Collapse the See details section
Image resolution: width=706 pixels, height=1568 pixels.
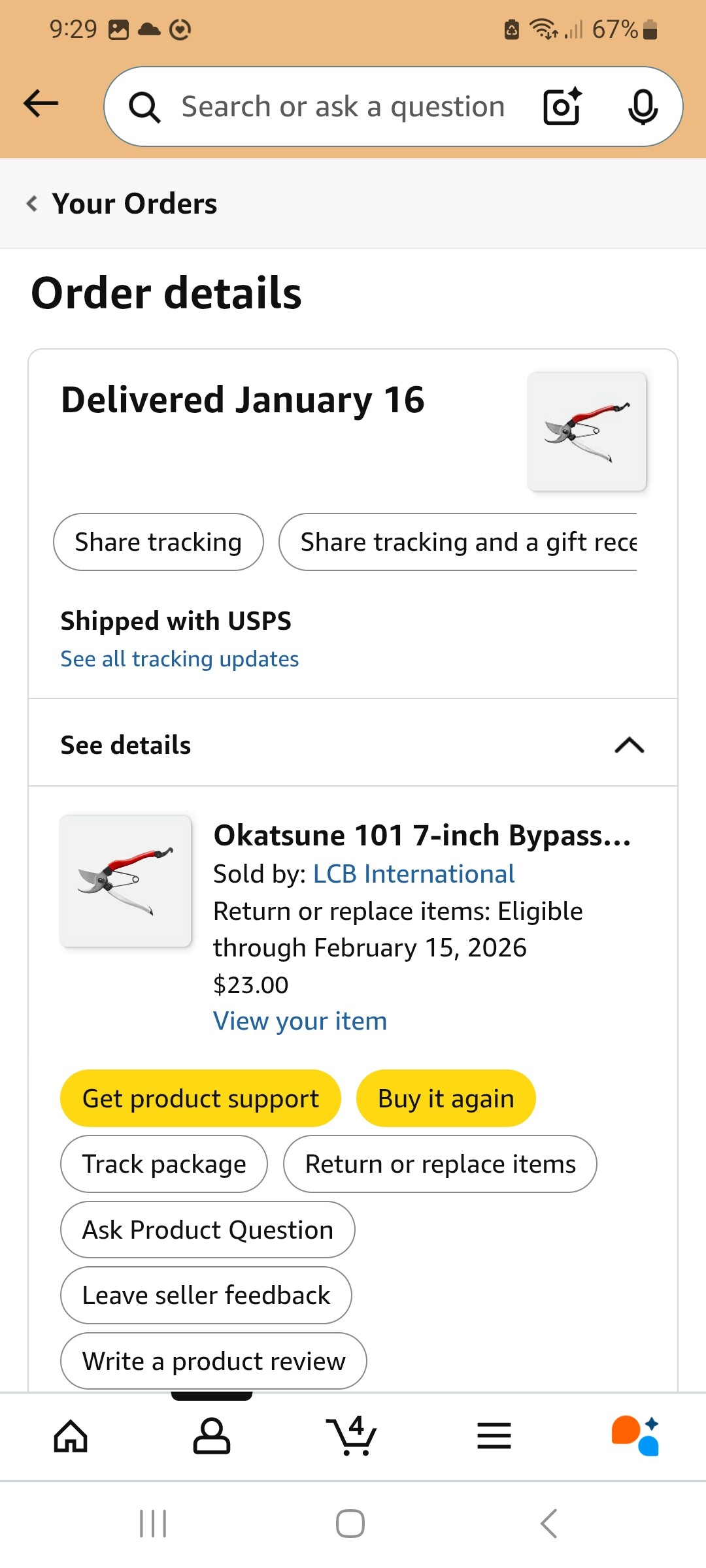point(629,745)
